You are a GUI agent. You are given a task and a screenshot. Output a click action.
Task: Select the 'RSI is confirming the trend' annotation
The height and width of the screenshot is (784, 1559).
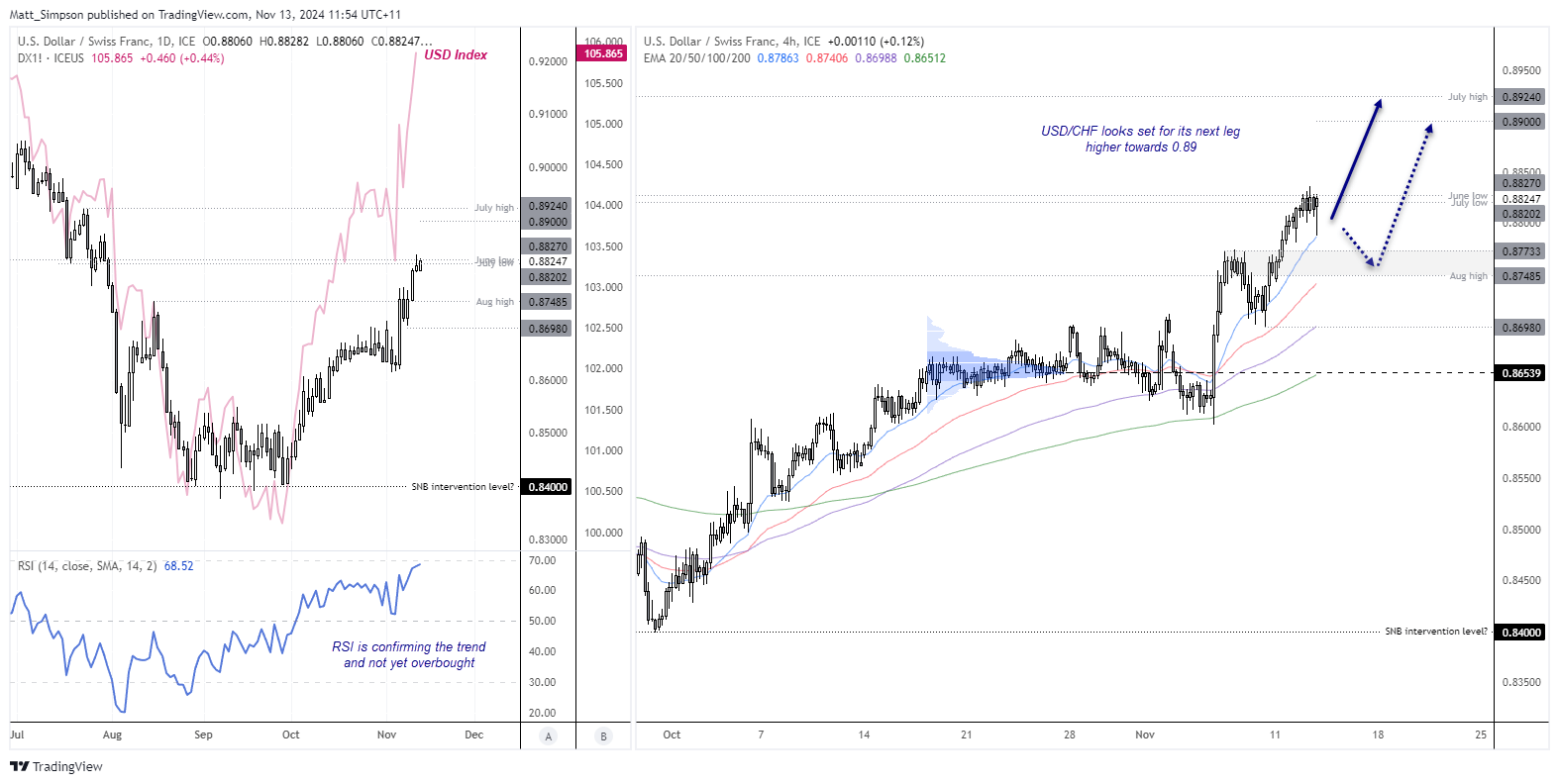(409, 654)
